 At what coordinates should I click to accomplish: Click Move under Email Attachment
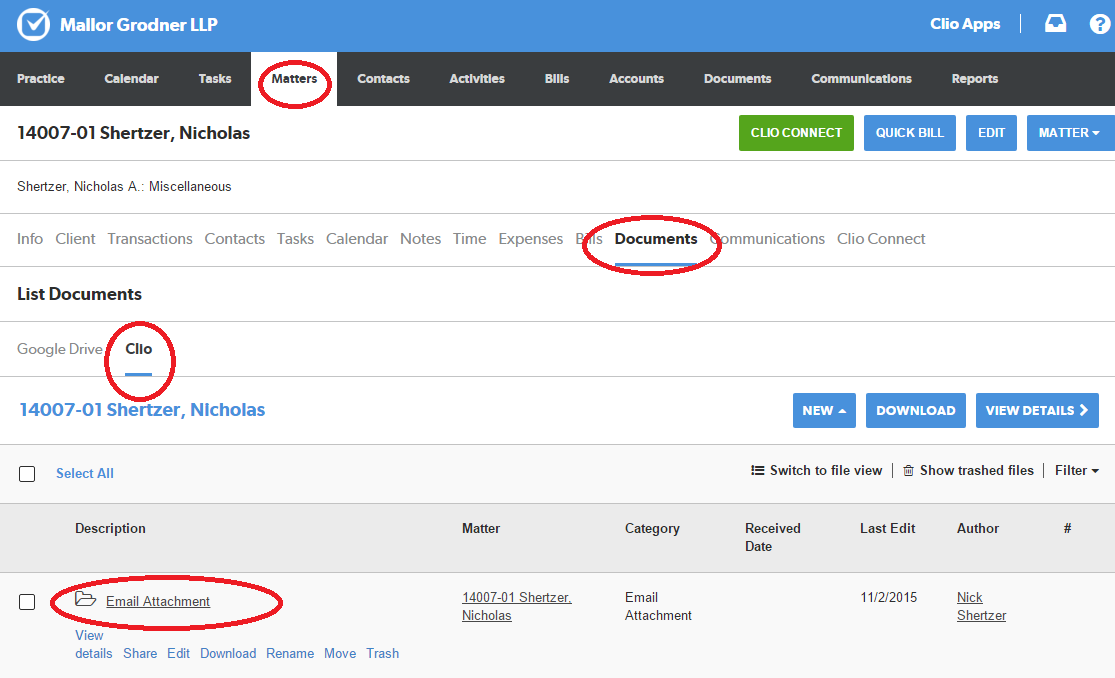[340, 654]
